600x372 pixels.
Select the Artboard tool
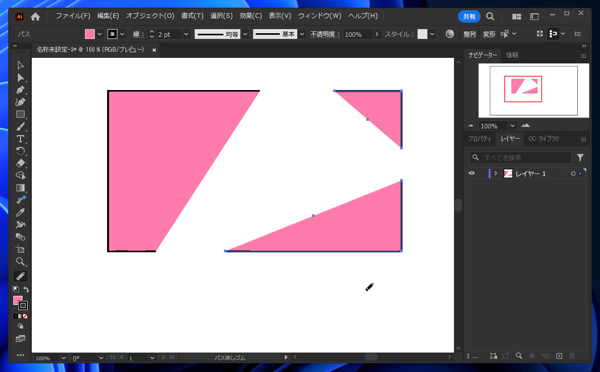coord(20,249)
